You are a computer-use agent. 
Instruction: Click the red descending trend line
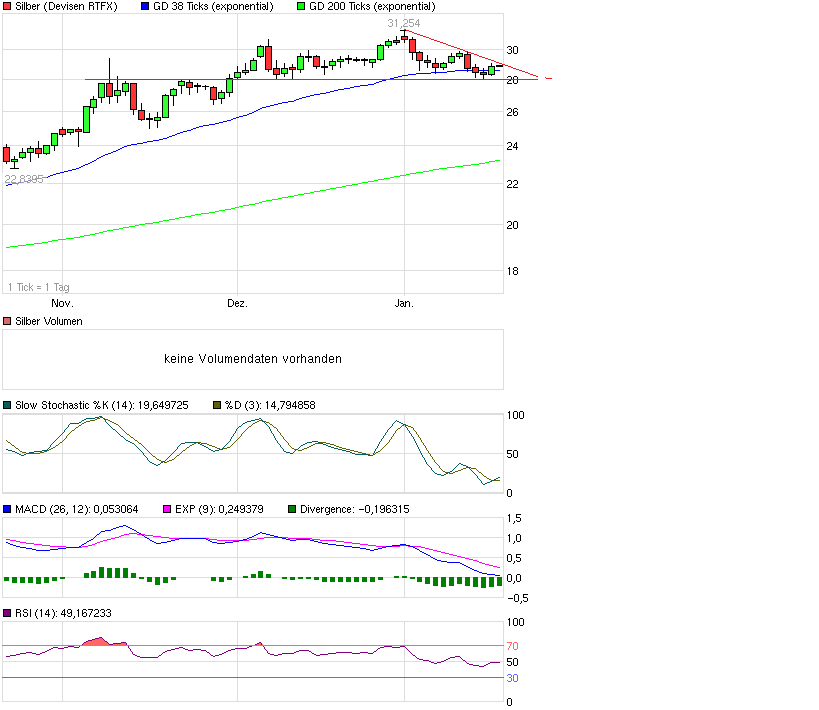tap(470, 53)
